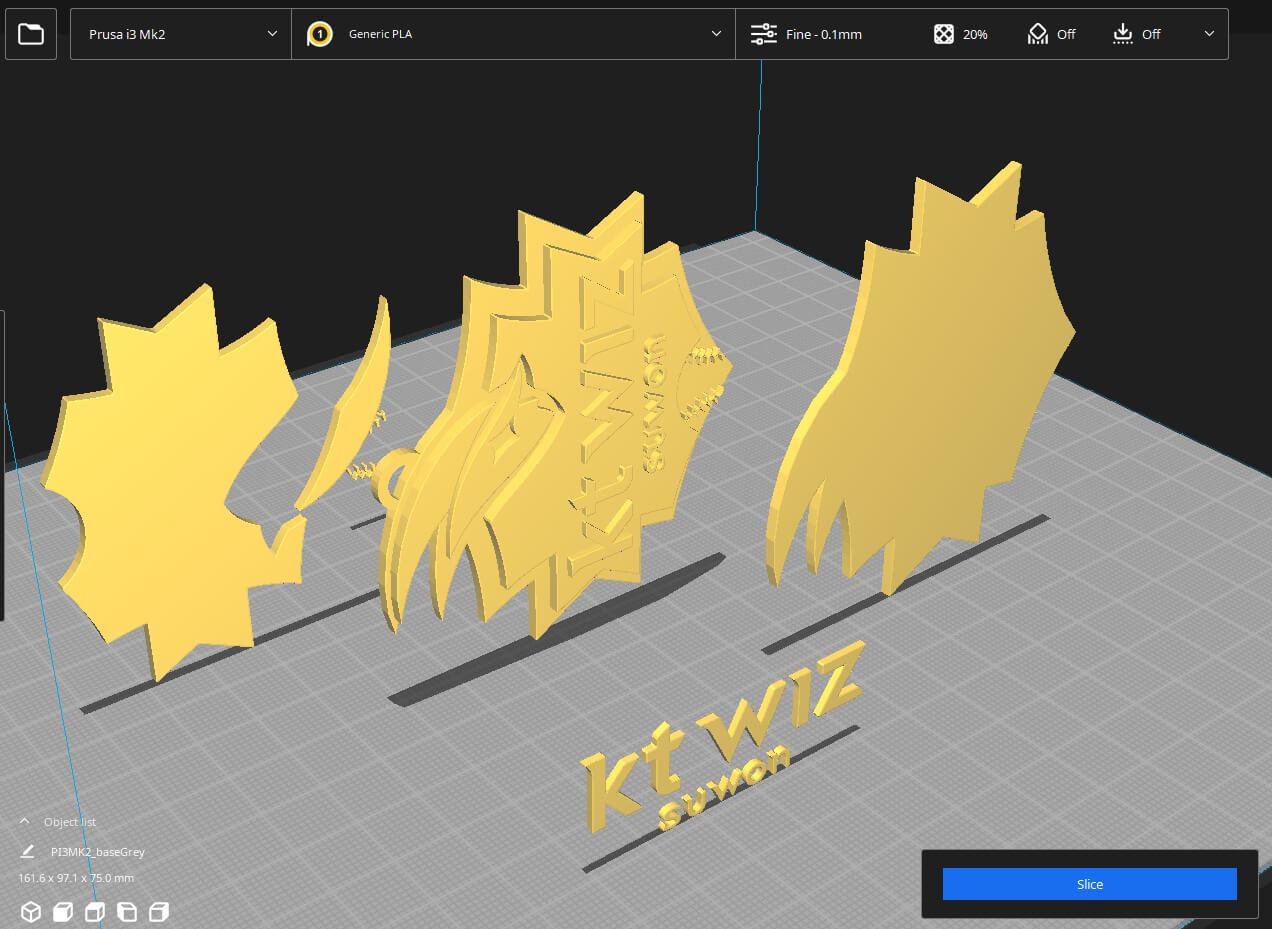Screen dimensions: 1272x929
Task: Switch to front view cube icon
Action: coord(63,911)
